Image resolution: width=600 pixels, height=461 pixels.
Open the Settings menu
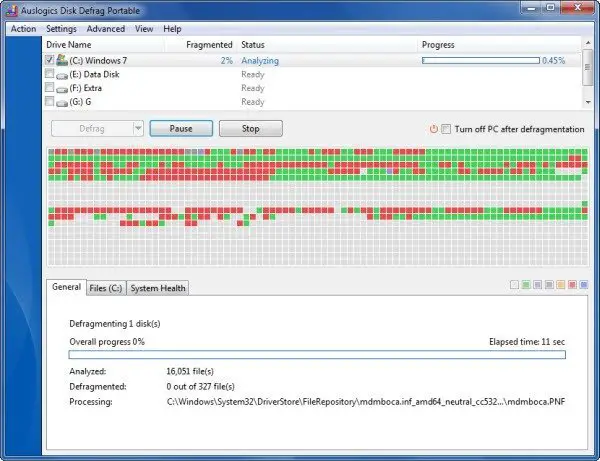click(x=61, y=29)
